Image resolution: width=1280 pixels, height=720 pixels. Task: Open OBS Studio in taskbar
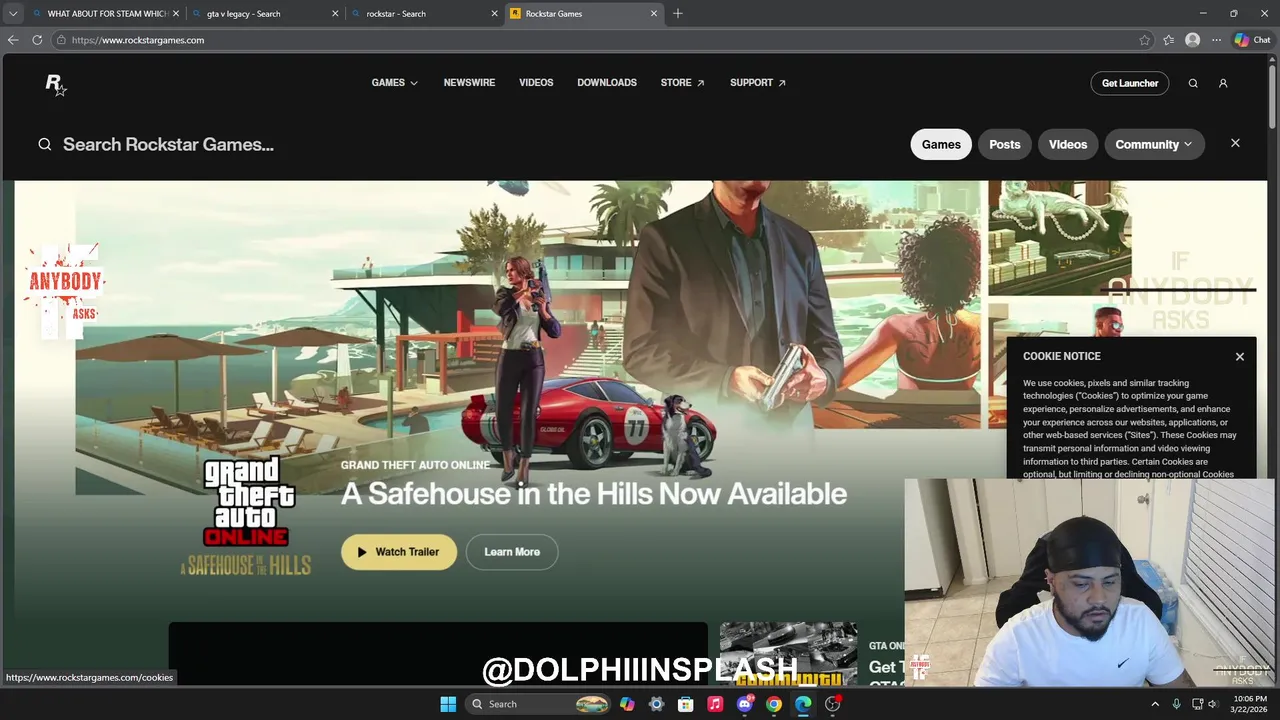pyautogui.click(x=833, y=704)
